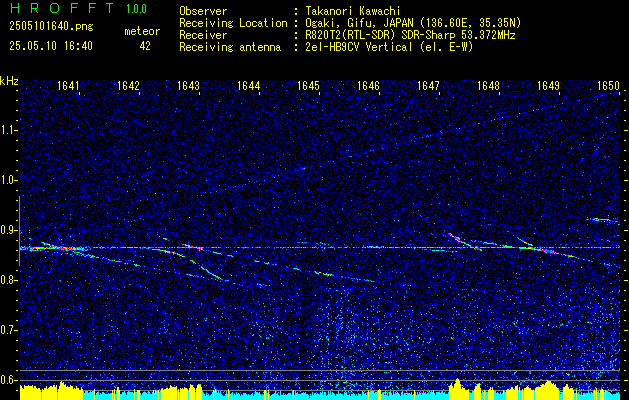Select the R820T2(RTL-SDR) SDR-Sharp receiver text
Image resolution: width=629 pixels, height=400 pixels.
(410, 35)
